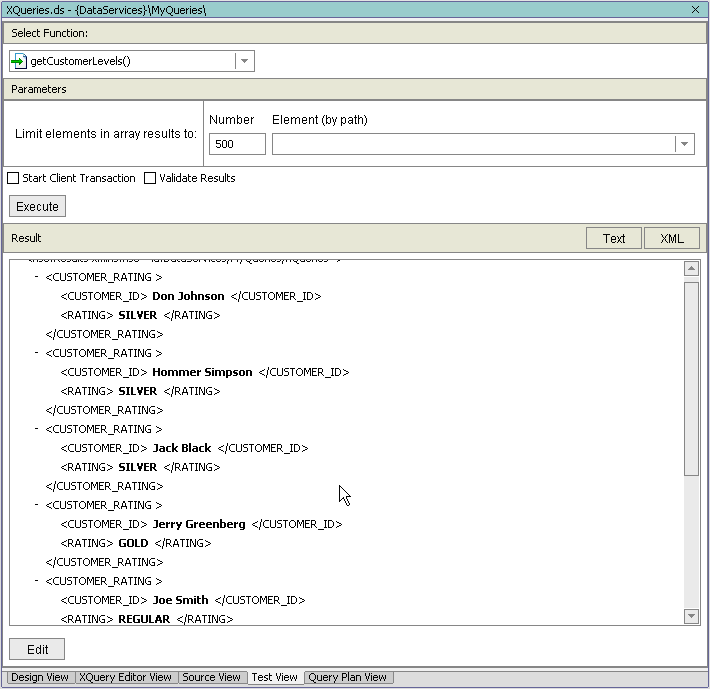
Task: Toggle the Validate Results checkbox
Action: (x=150, y=178)
